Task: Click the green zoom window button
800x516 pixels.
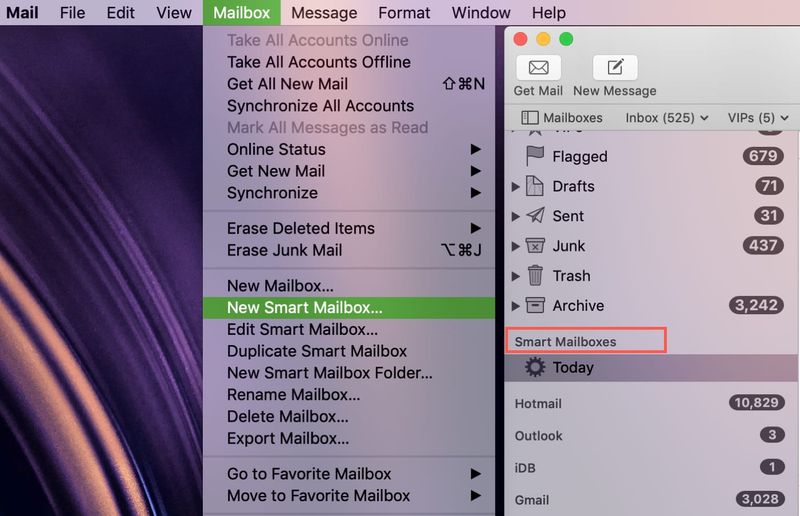Action: click(566, 39)
